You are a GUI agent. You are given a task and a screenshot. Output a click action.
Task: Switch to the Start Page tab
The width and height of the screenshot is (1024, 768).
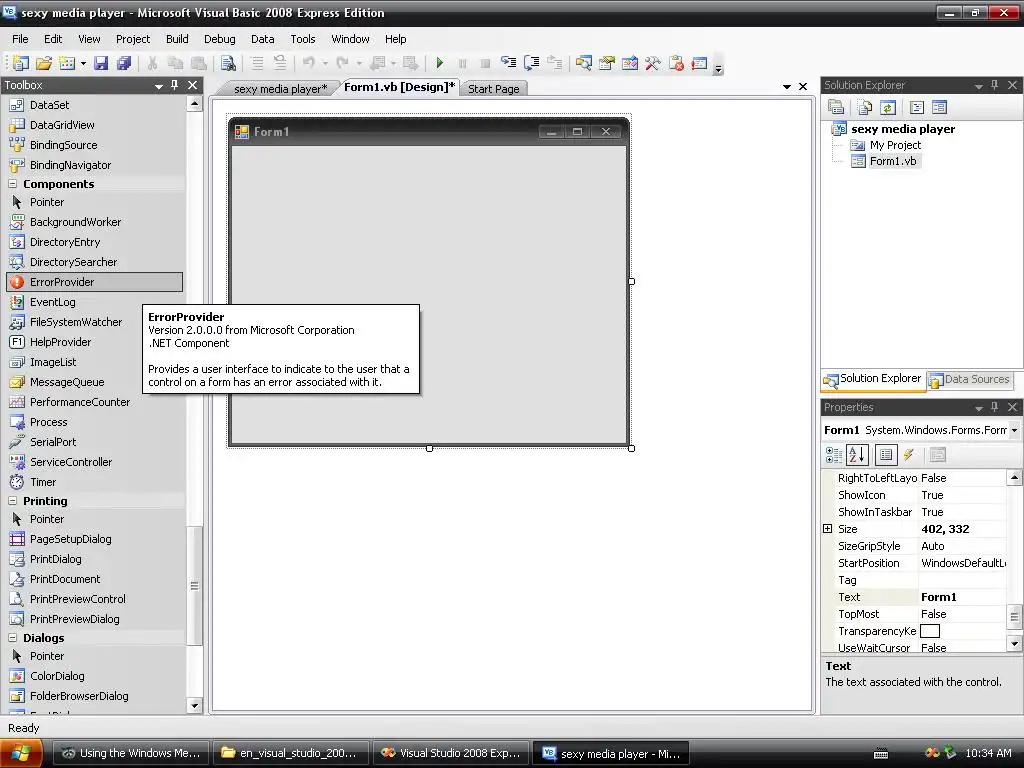pyautogui.click(x=494, y=89)
